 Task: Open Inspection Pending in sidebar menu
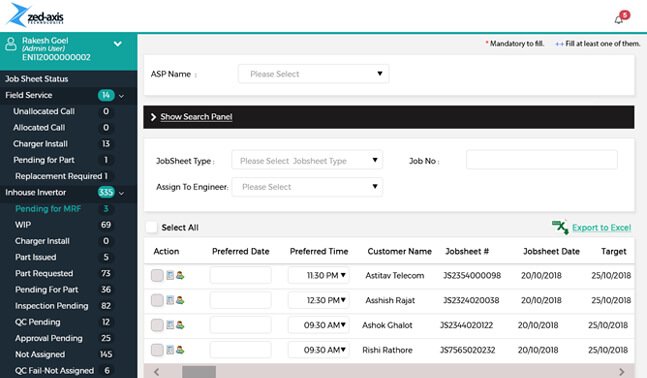coord(52,306)
